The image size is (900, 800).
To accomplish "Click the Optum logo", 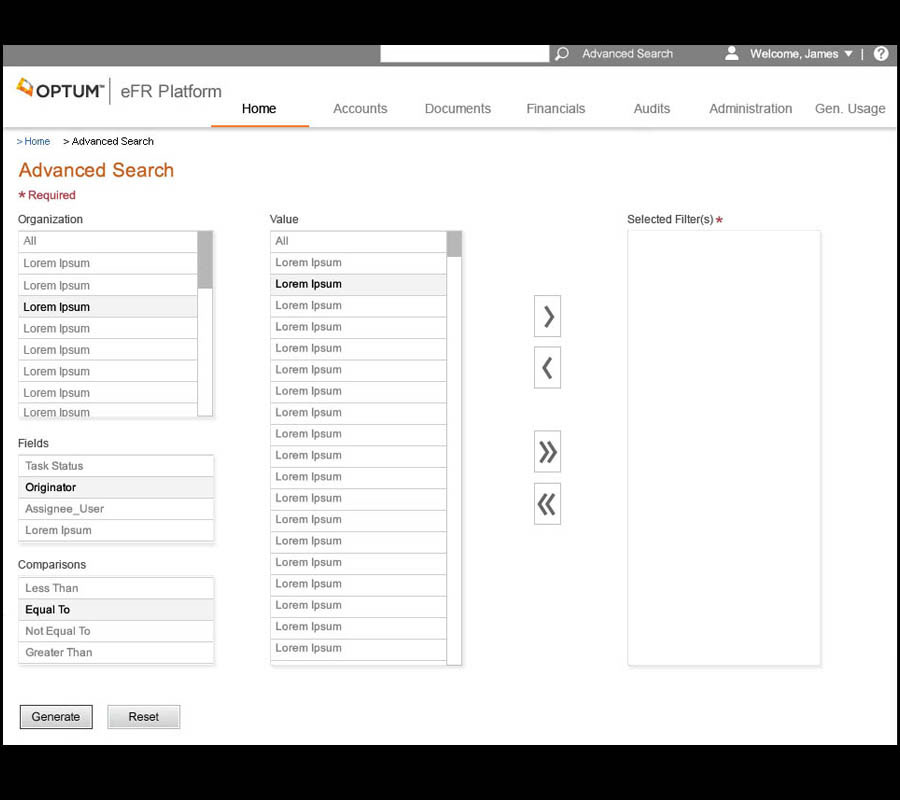I will [x=61, y=91].
